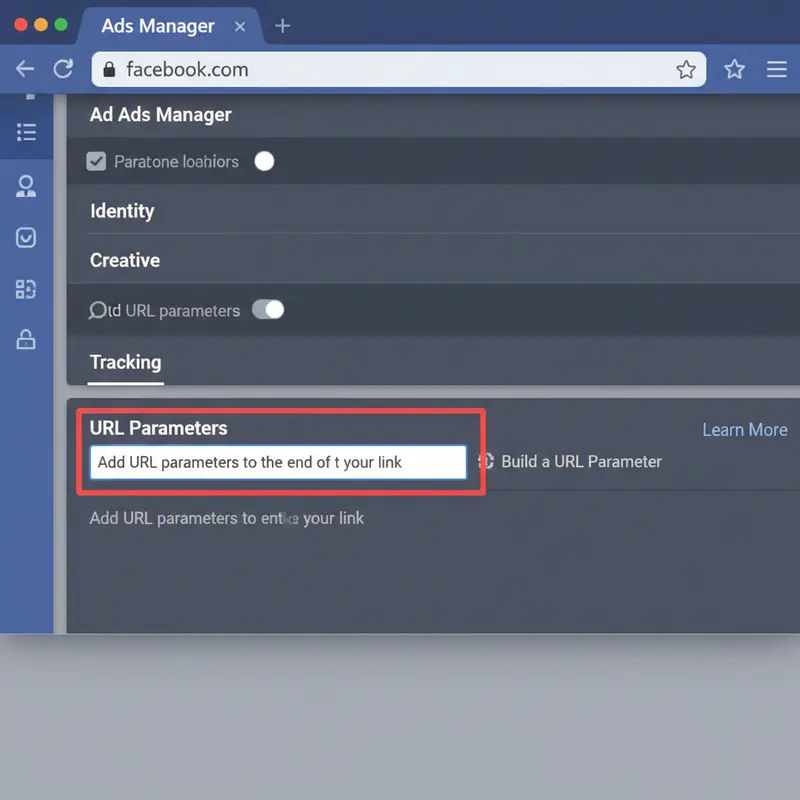Select the Ads Manager browser tab
This screenshot has height=800, width=800.
click(x=158, y=28)
